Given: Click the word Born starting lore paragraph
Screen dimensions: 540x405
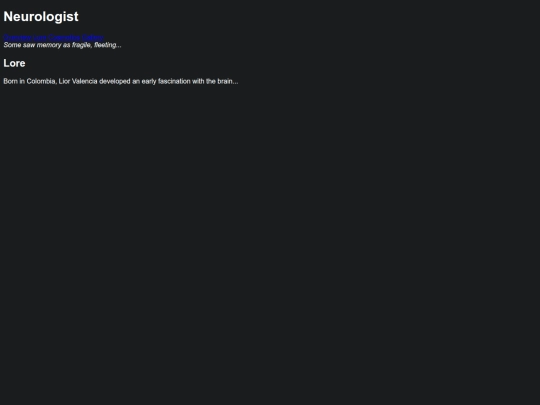Looking at the screenshot, I should click(10, 81).
